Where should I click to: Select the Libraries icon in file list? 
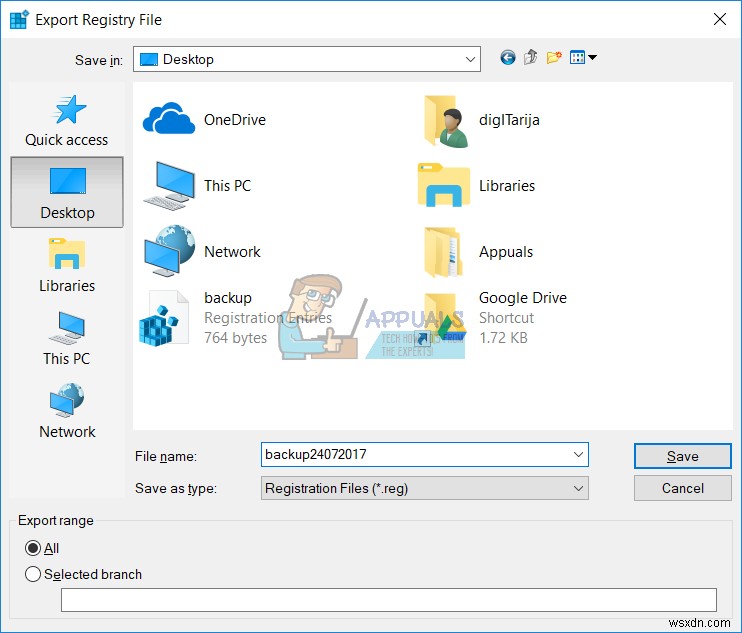pos(443,185)
